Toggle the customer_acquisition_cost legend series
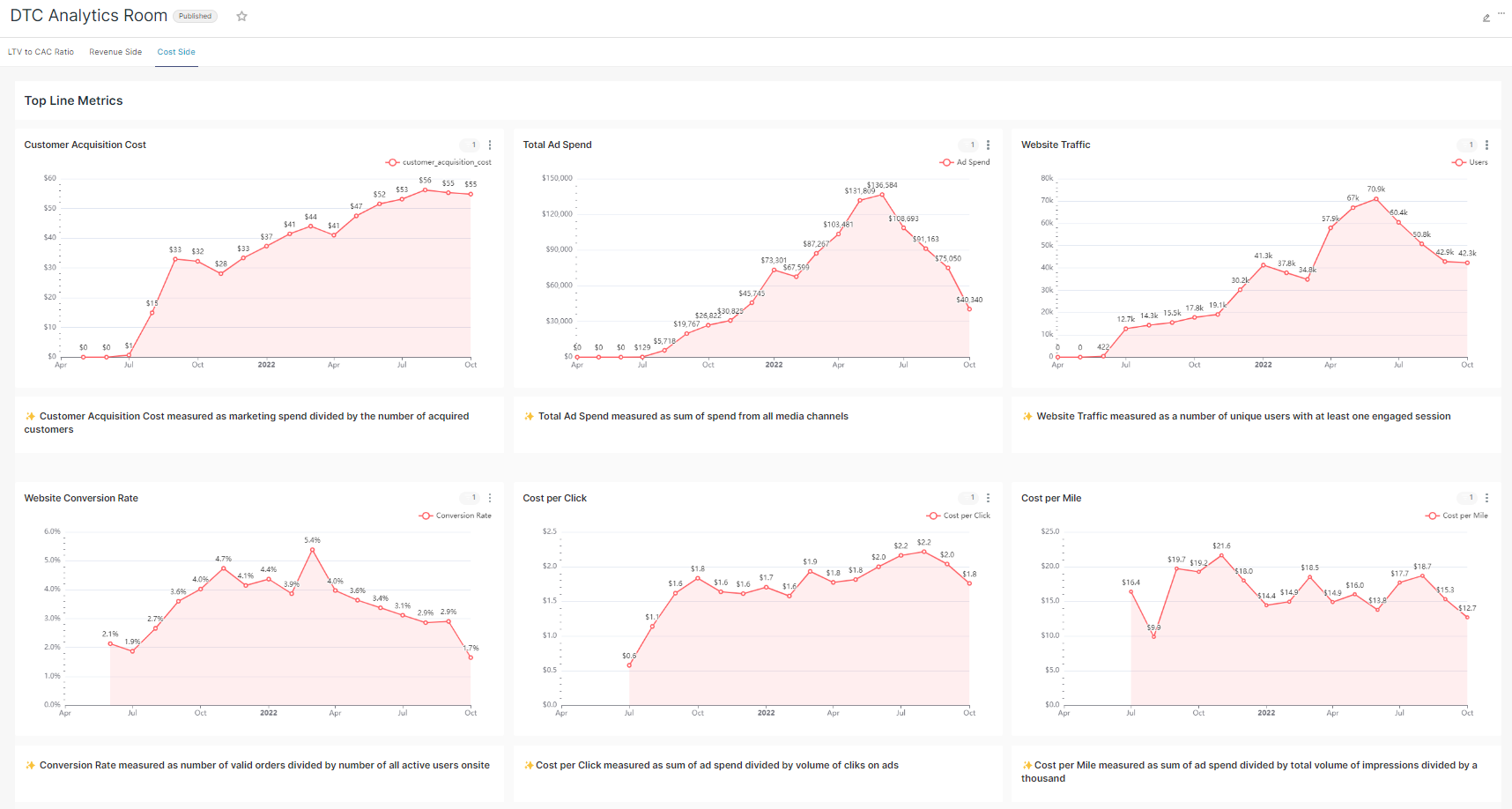This screenshot has height=809, width=1512. pyautogui.click(x=439, y=162)
